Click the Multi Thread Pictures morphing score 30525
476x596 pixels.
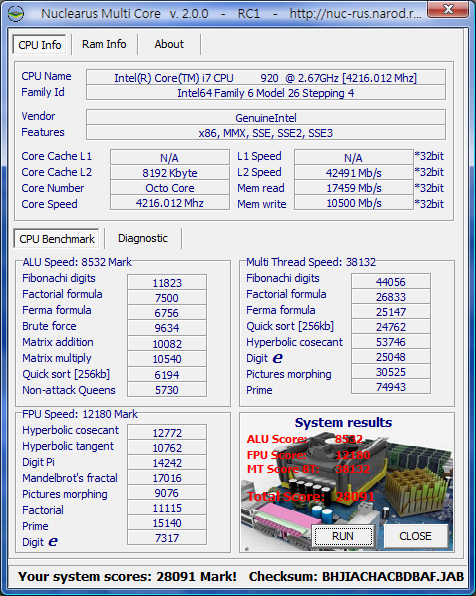(x=391, y=371)
